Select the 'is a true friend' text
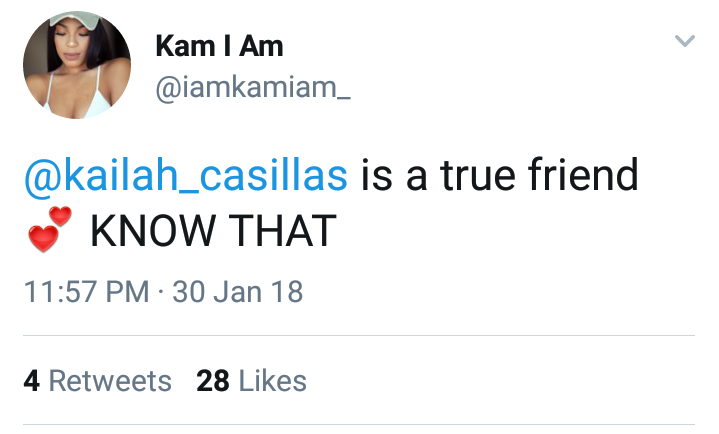The height and width of the screenshot is (434, 719). click(499, 174)
